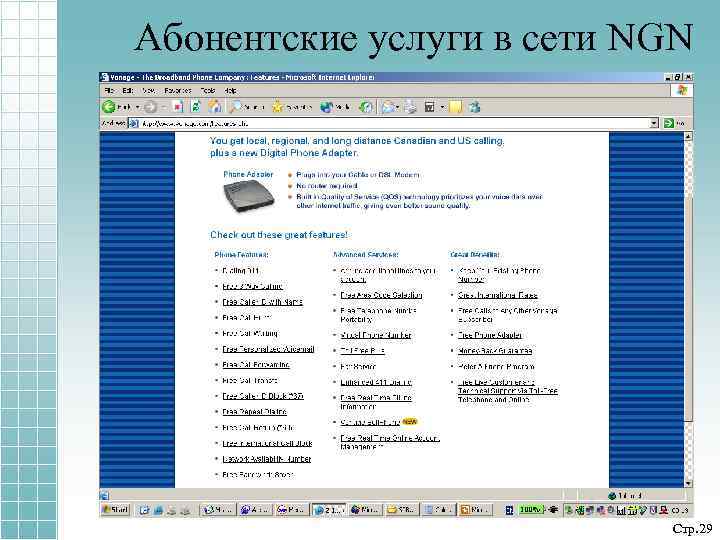
Task: Open the Favorites menu
Action: pyautogui.click(x=178, y=90)
